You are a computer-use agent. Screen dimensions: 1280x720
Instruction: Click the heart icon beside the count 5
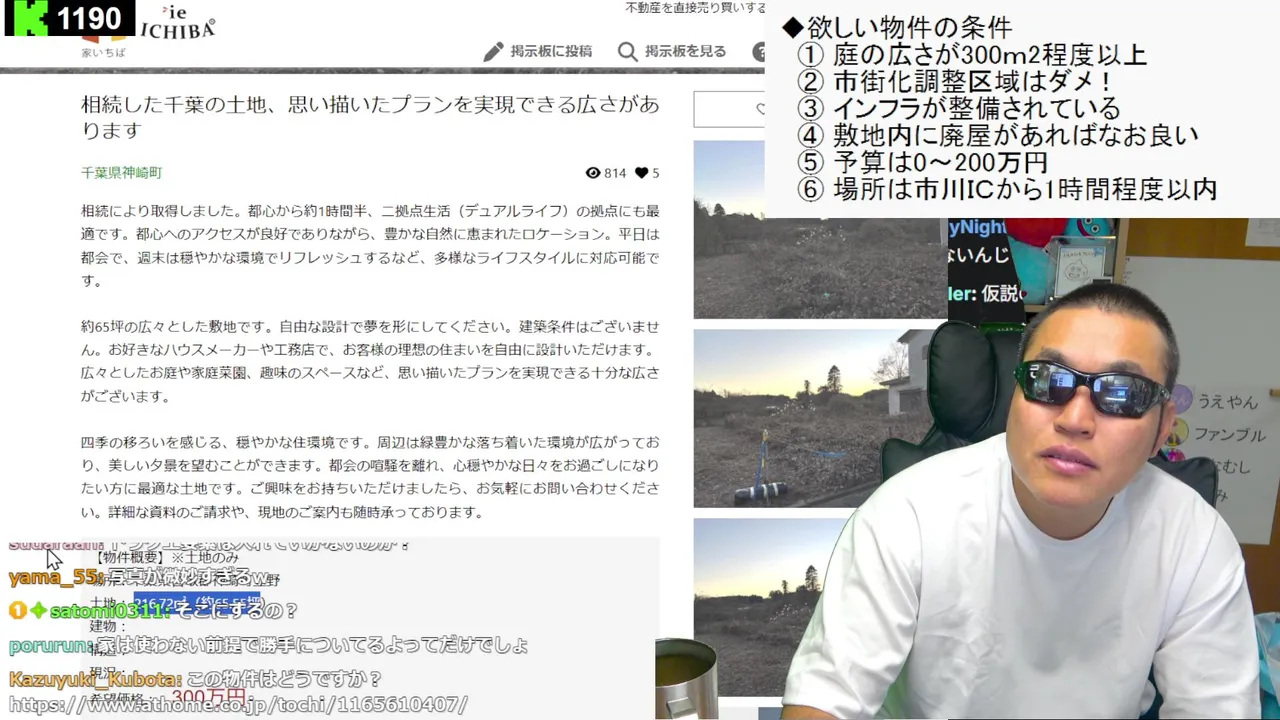pos(641,173)
